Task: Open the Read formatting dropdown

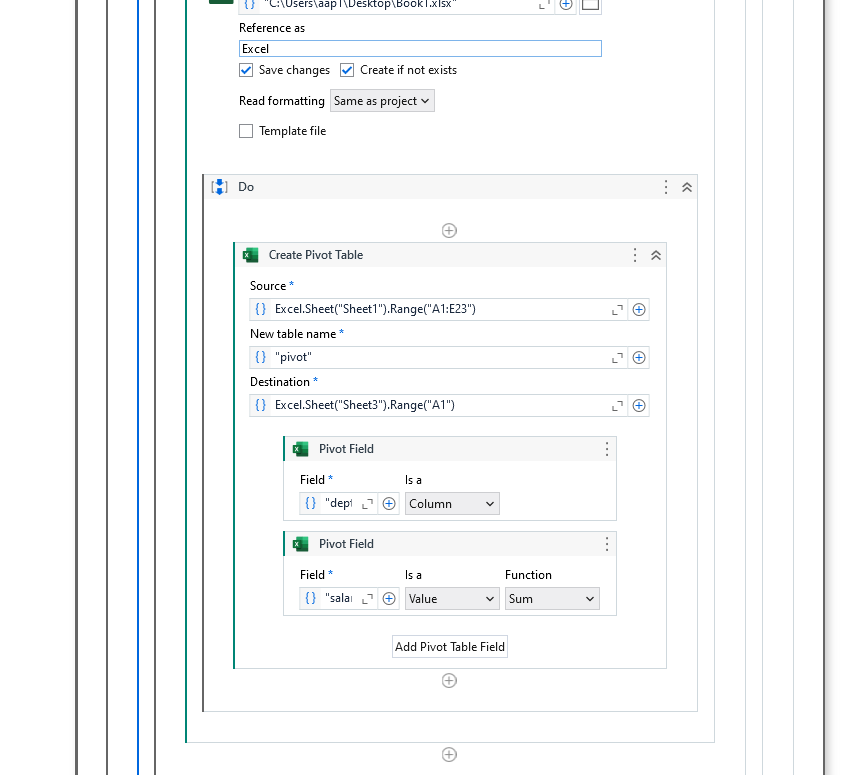Action: (x=382, y=100)
